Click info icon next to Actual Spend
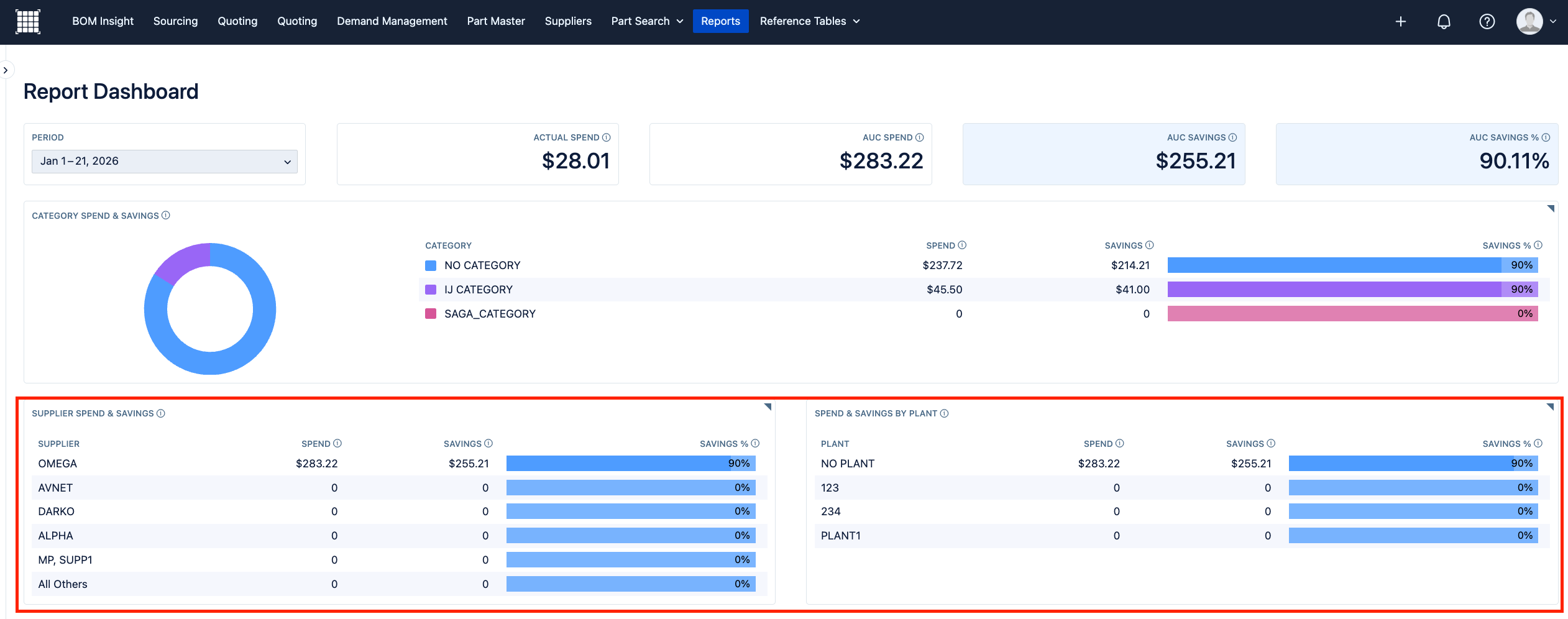The width and height of the screenshot is (1568, 619). pos(607,137)
